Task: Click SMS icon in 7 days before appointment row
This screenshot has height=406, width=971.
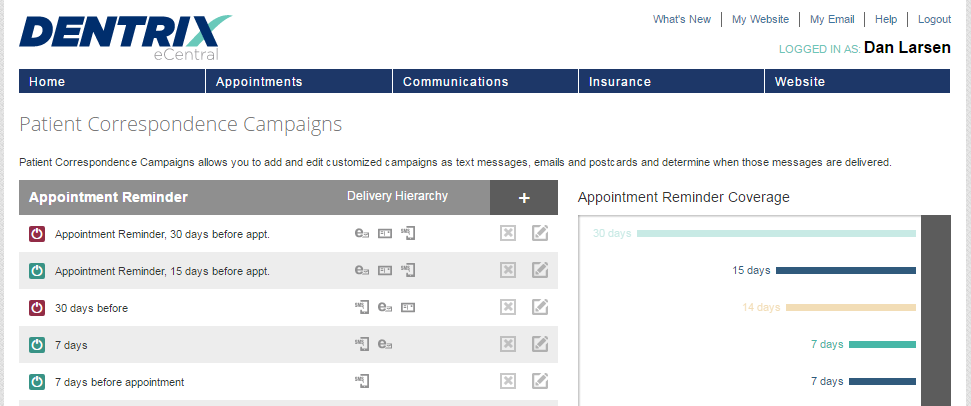Action: point(362,381)
